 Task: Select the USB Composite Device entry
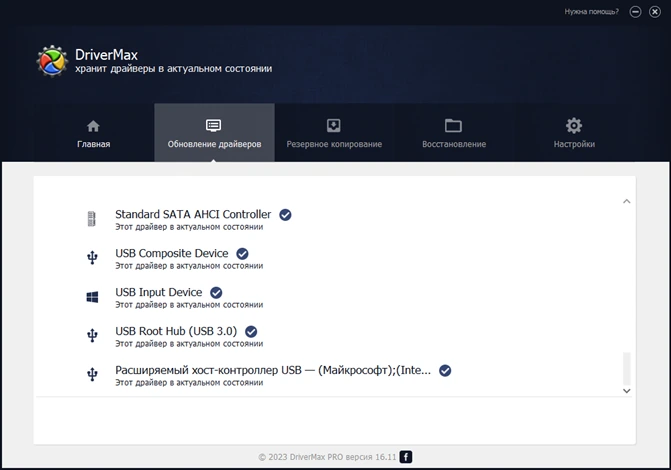tap(172, 253)
